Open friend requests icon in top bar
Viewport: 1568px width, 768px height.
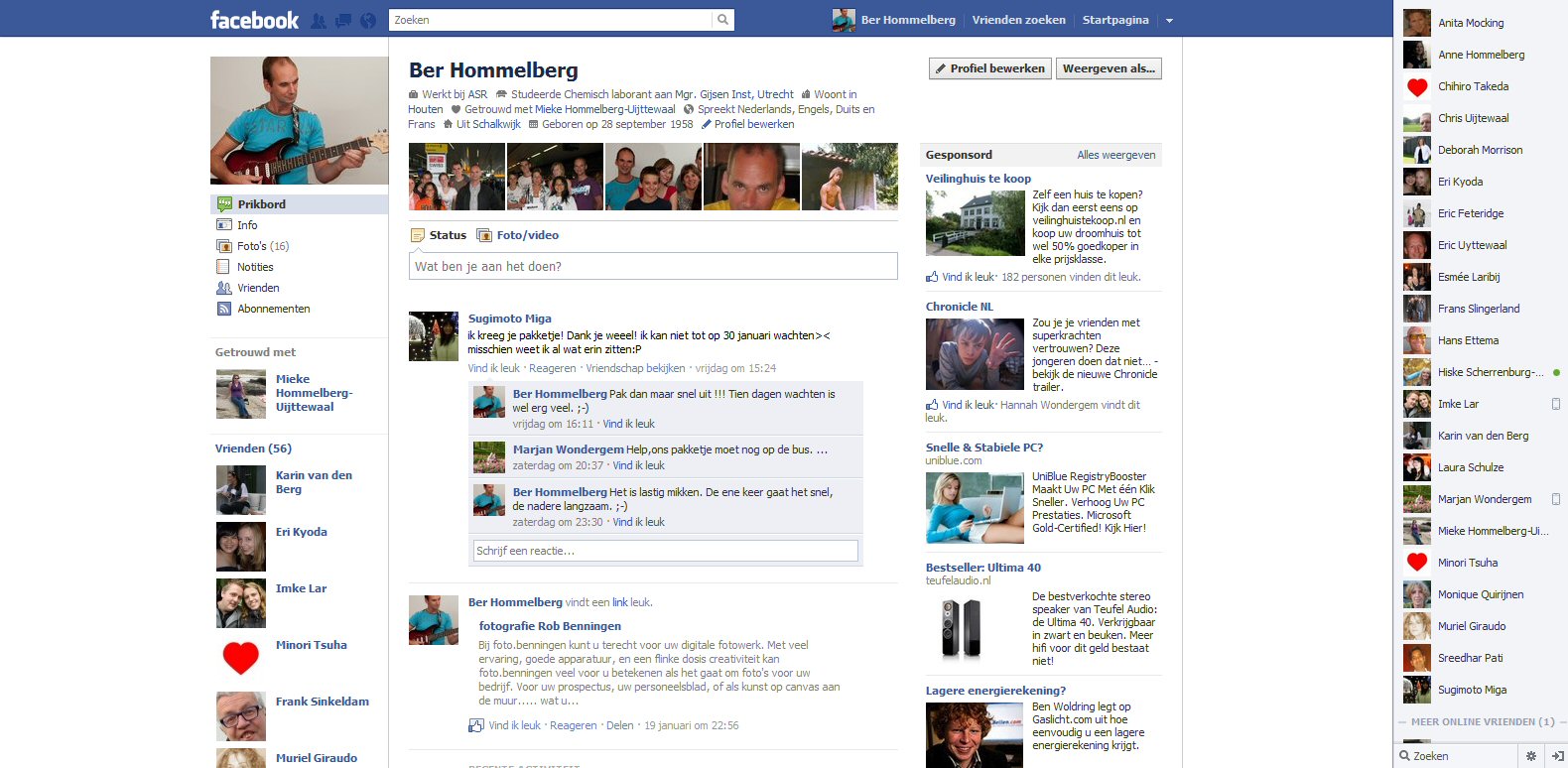pyautogui.click(x=319, y=20)
